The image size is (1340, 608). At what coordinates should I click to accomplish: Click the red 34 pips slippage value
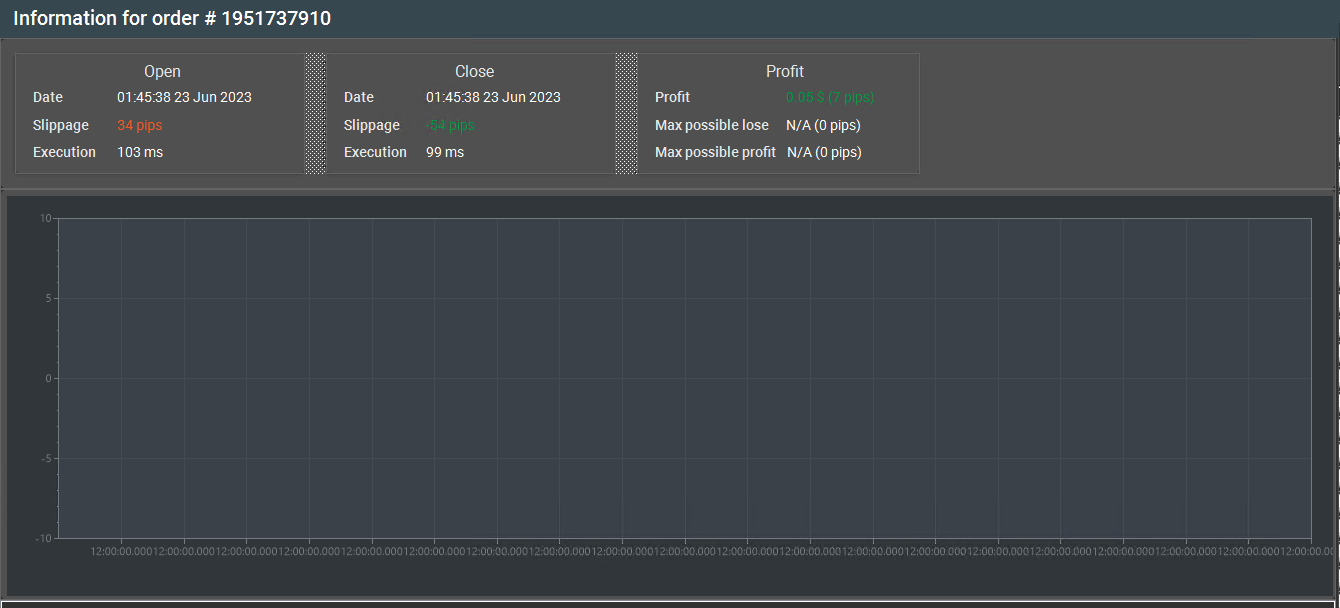139,125
